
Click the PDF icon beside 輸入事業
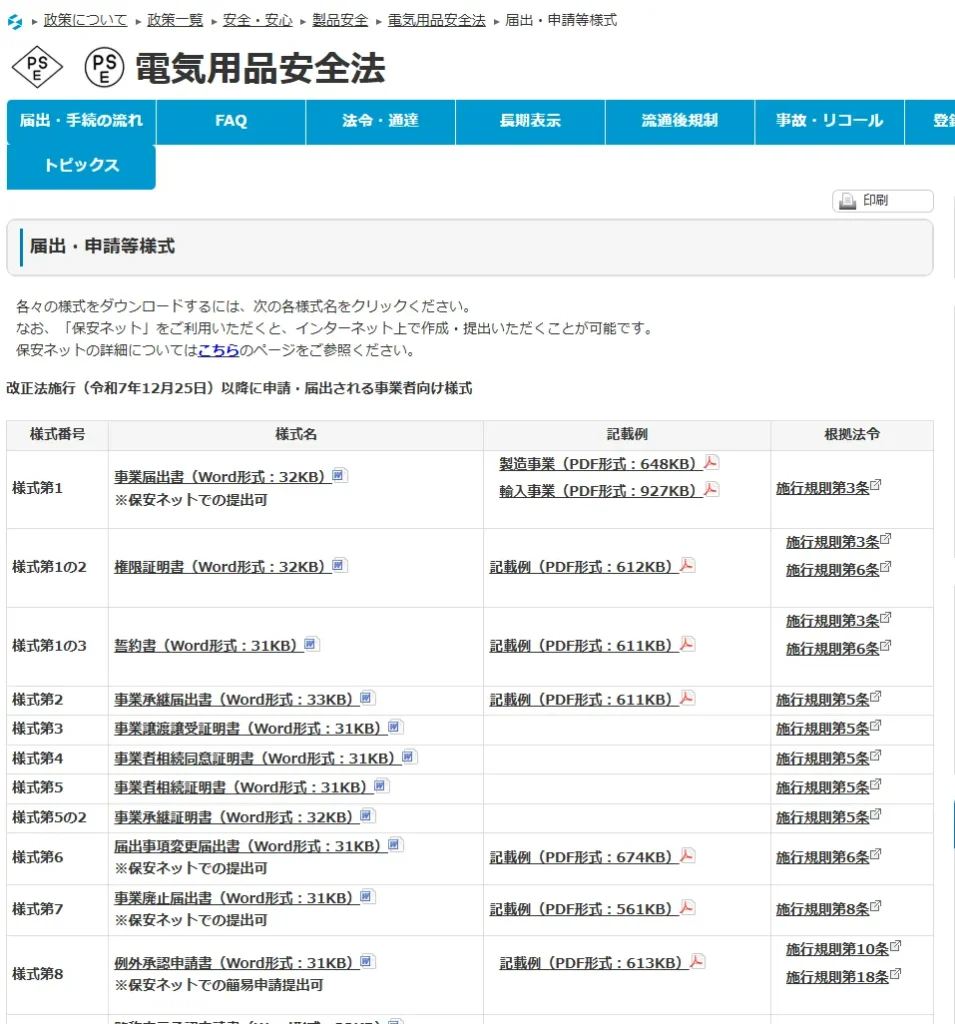point(711,489)
